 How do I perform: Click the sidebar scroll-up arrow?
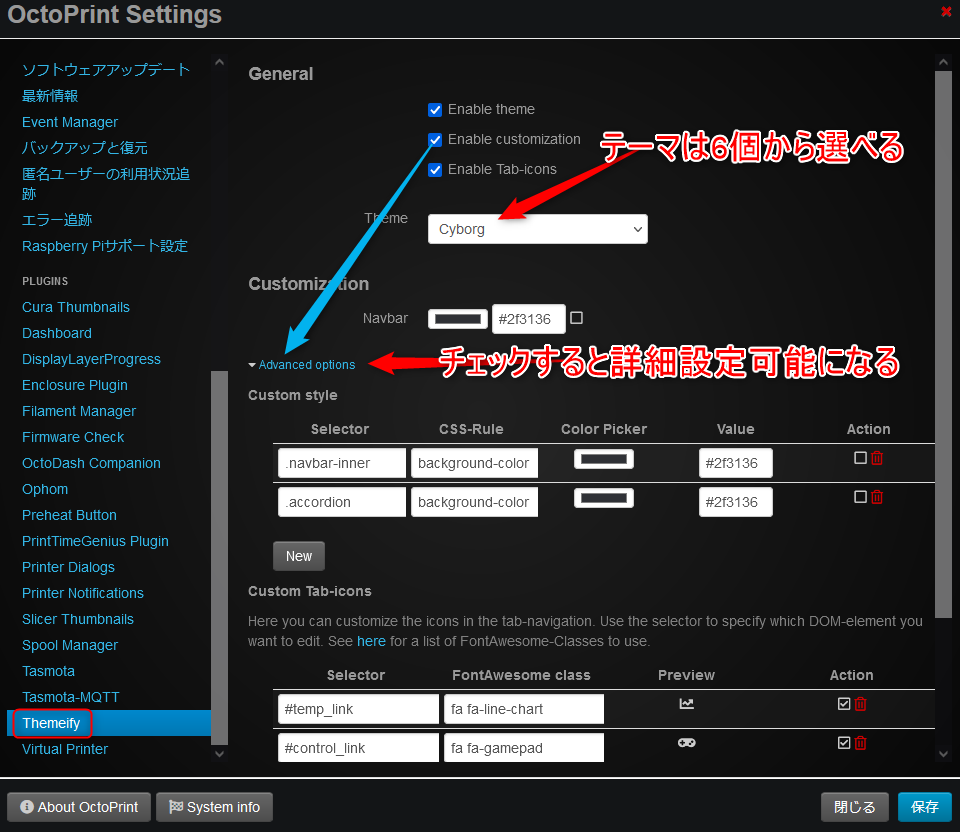[219, 62]
